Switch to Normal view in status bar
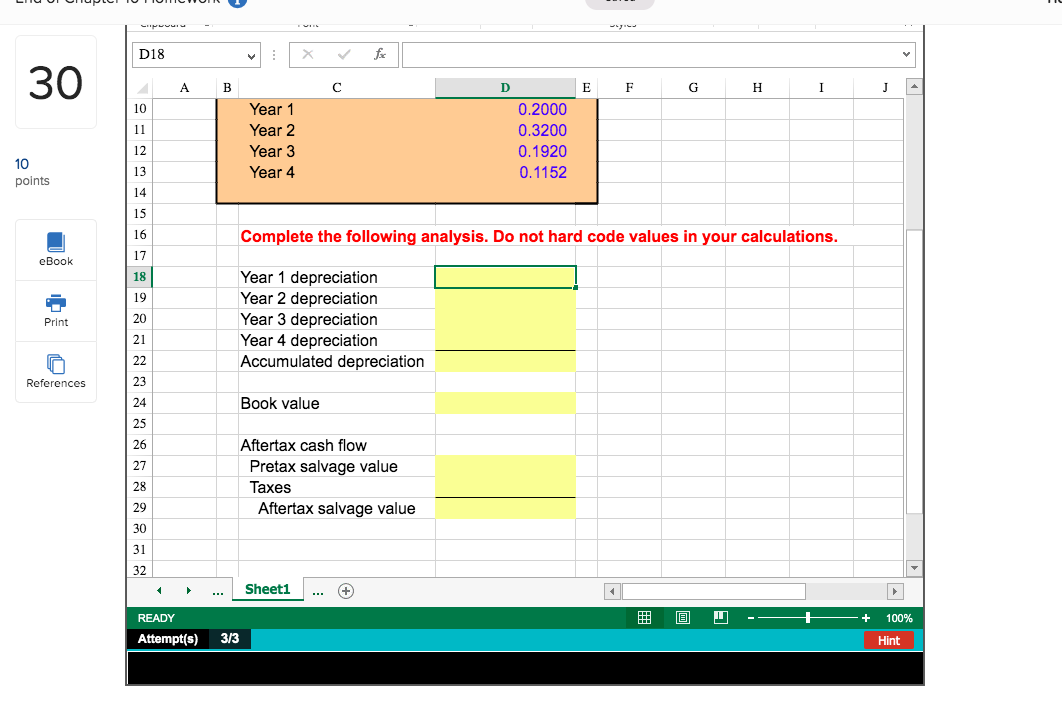Screen dimensions: 1062x720 click(x=644, y=617)
